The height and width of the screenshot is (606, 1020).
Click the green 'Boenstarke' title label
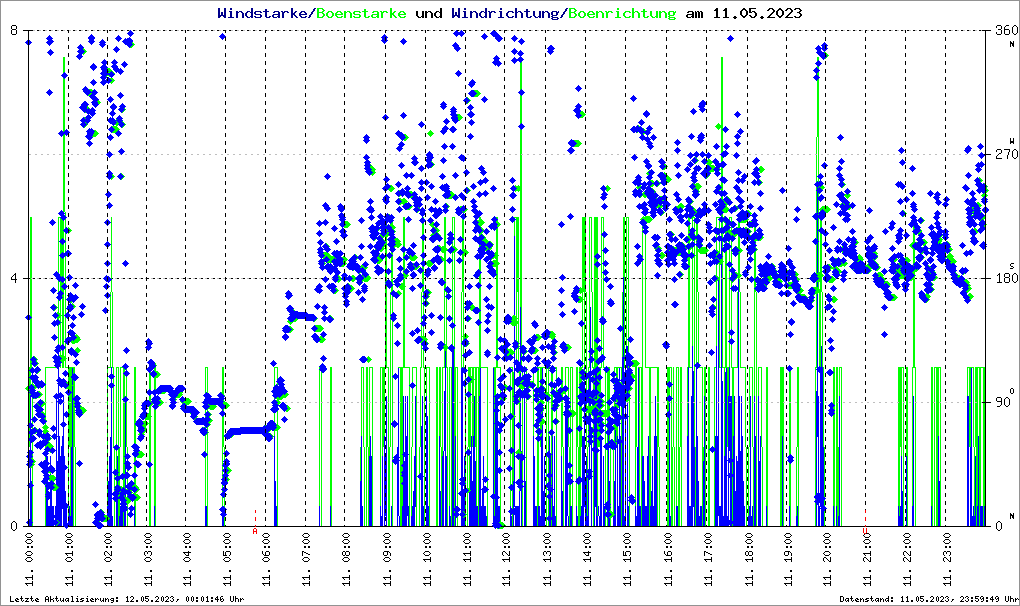[x=362, y=14]
